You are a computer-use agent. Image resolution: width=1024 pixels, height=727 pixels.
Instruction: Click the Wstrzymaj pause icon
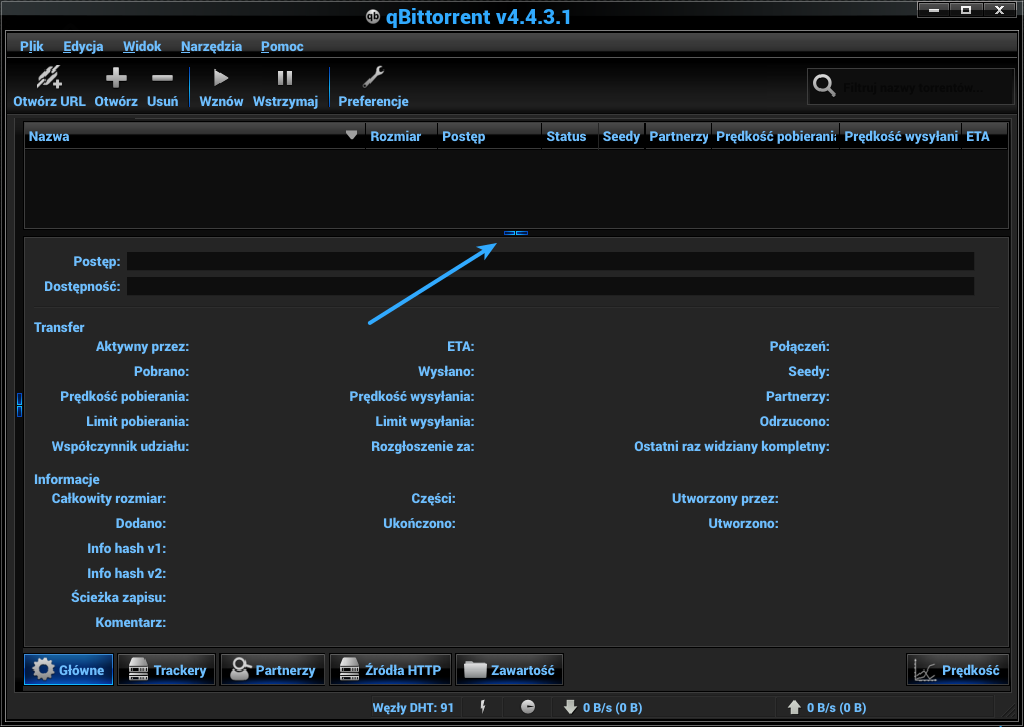(285, 78)
